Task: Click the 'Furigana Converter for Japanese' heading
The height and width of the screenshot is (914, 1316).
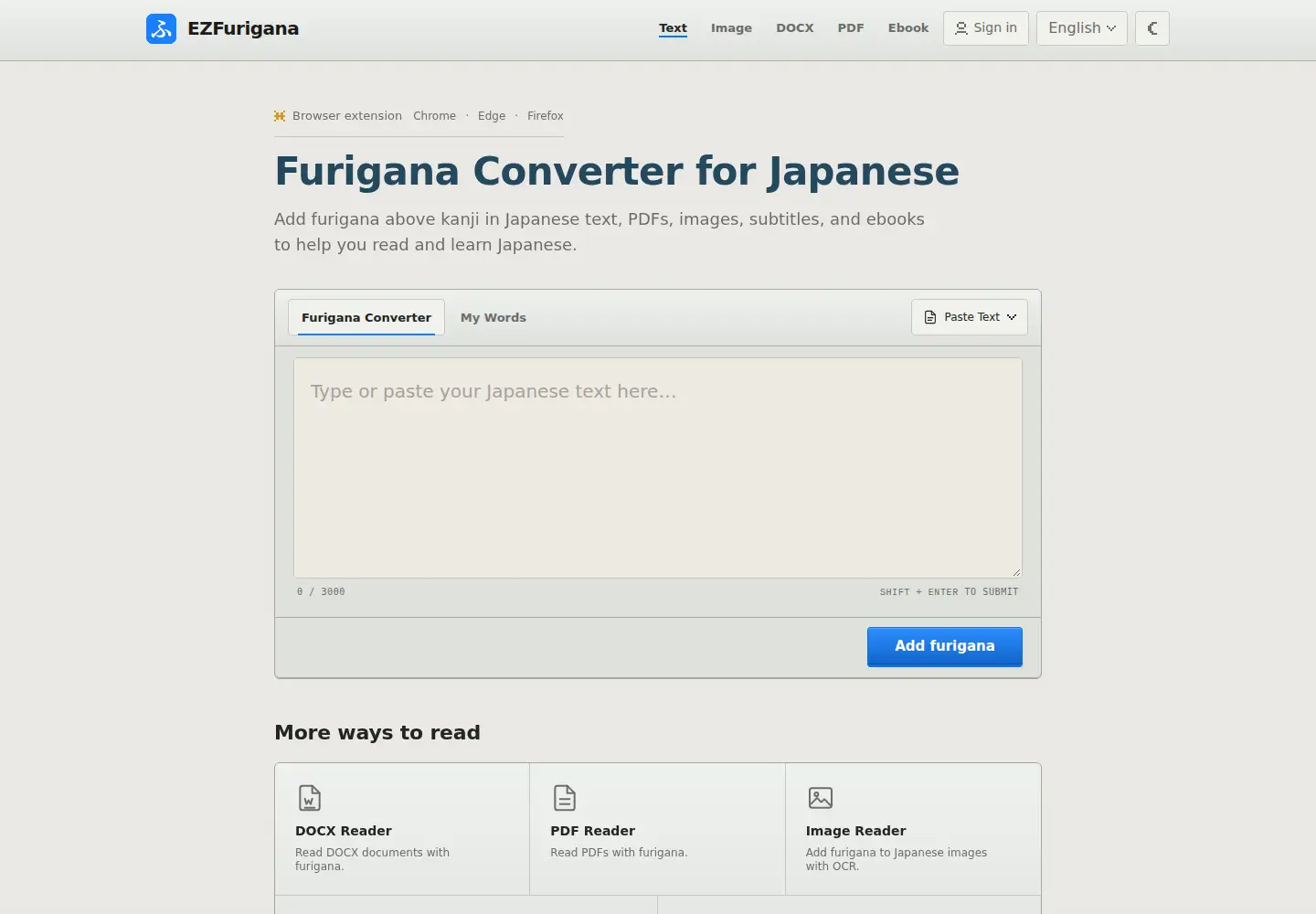Action: click(617, 171)
